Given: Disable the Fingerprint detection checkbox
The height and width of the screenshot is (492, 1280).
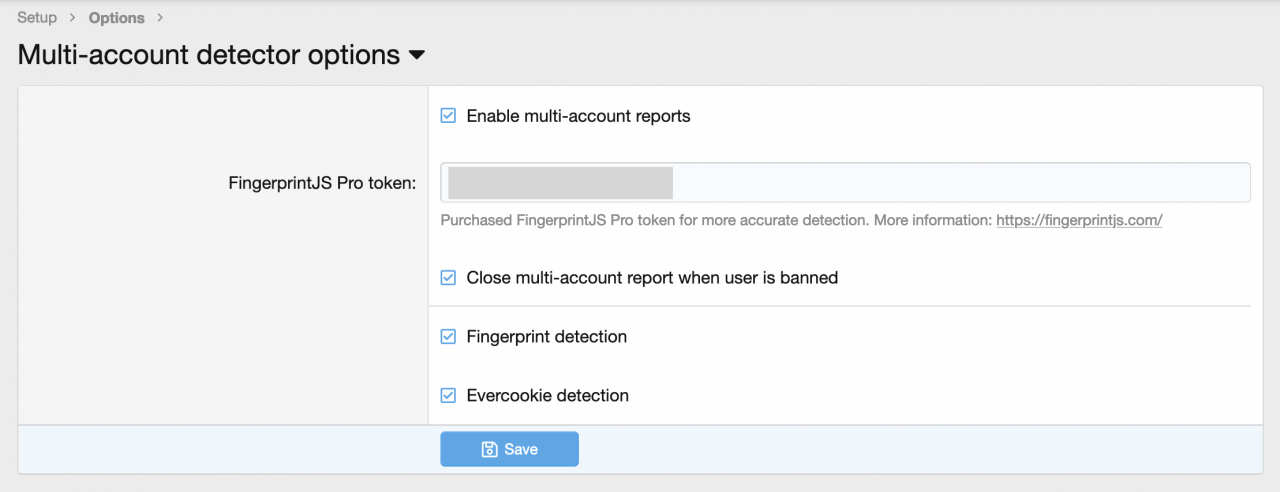Looking at the screenshot, I should pyautogui.click(x=449, y=337).
